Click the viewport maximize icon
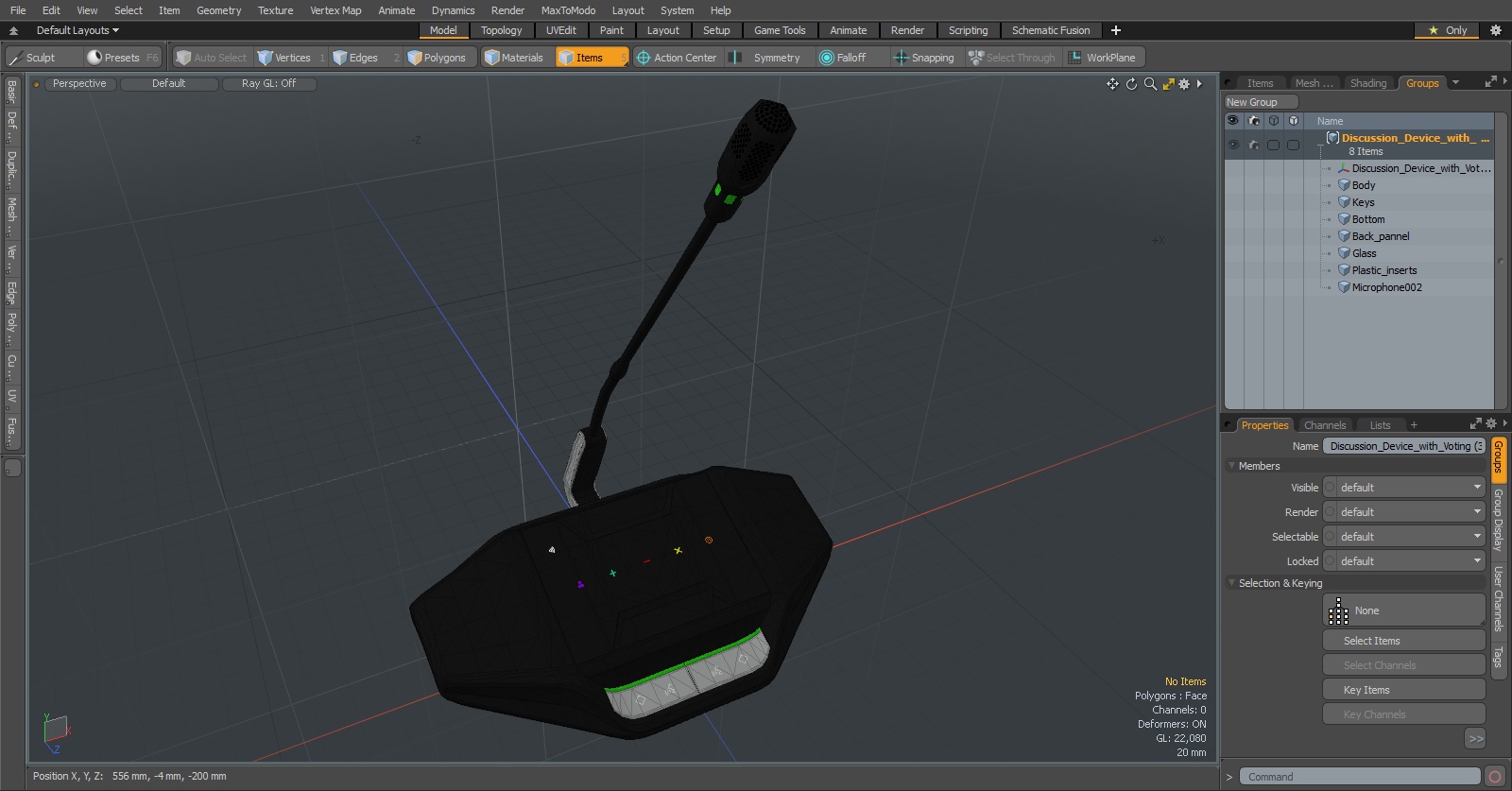Screen dimensions: 1512x791 coord(1169,84)
